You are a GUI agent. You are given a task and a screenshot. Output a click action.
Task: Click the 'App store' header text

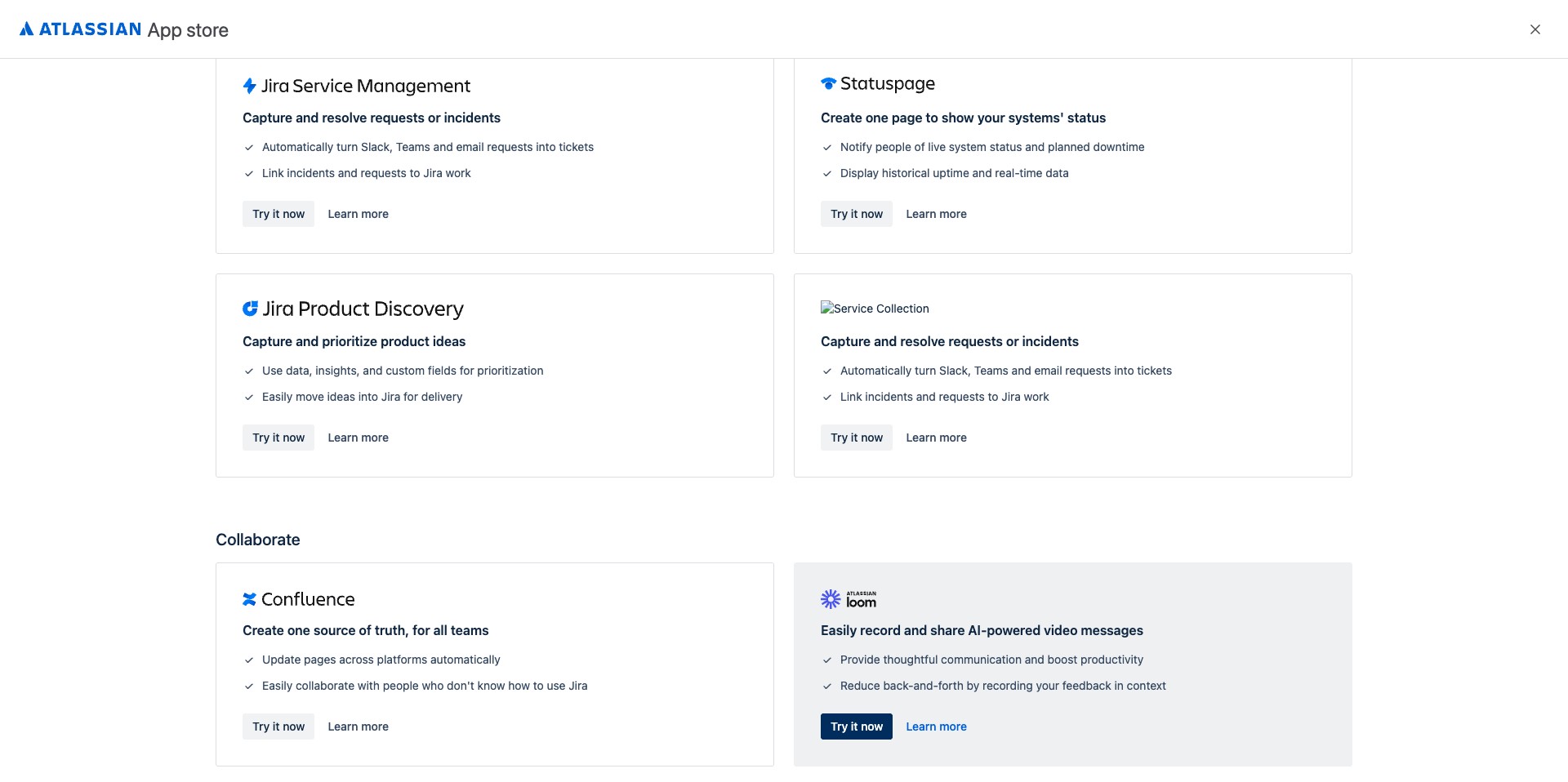[188, 30]
